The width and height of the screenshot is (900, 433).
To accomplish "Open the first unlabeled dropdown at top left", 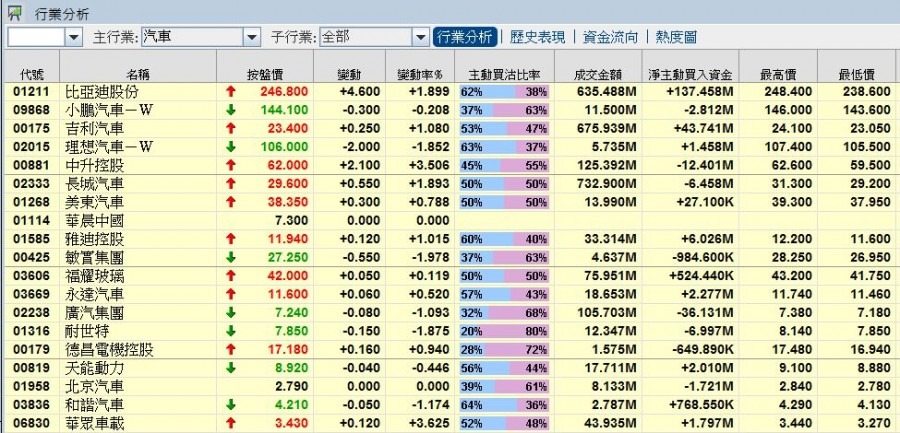I will 73,37.
